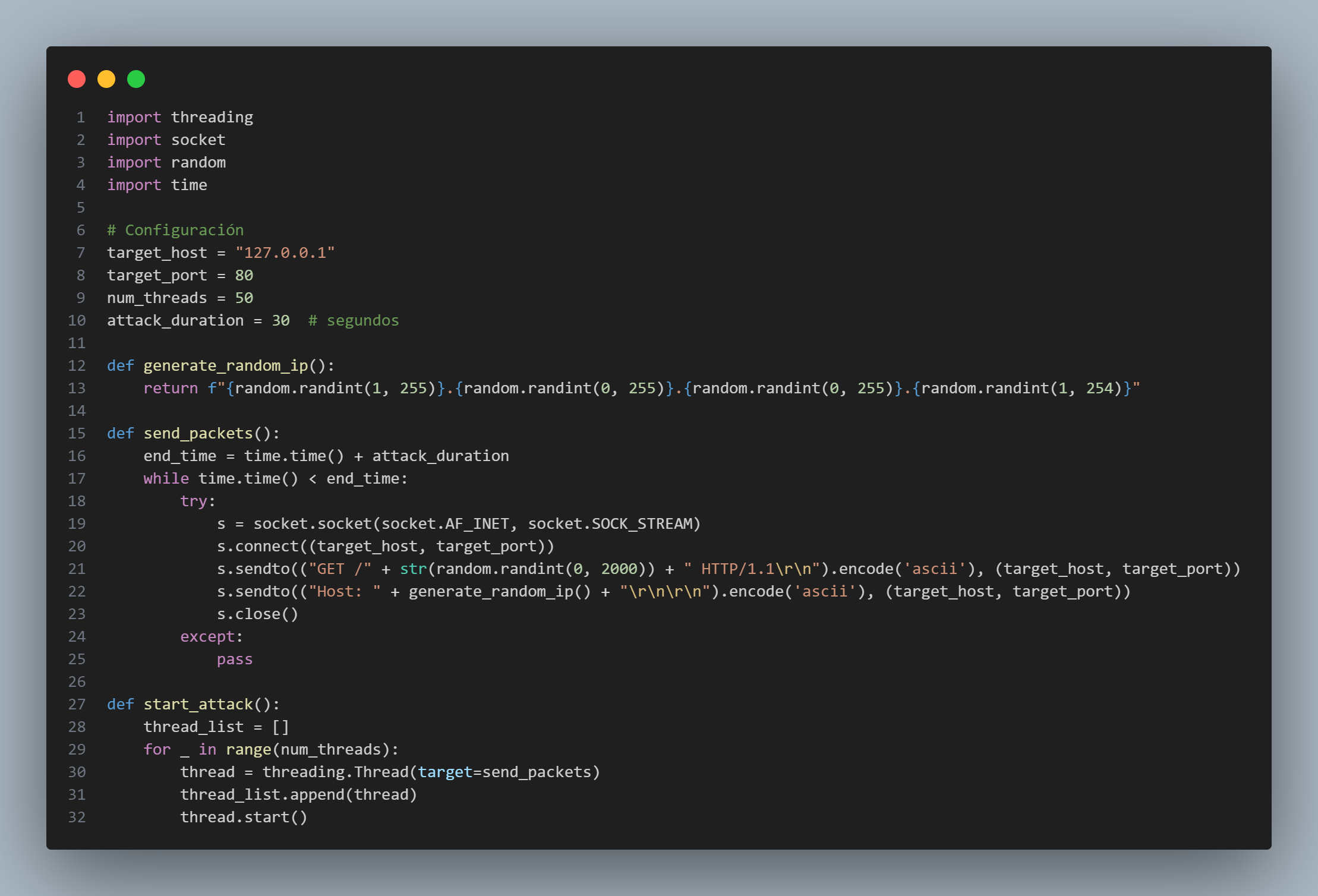This screenshot has width=1318, height=896.
Task: Click the red close window dot
Action: point(77,79)
